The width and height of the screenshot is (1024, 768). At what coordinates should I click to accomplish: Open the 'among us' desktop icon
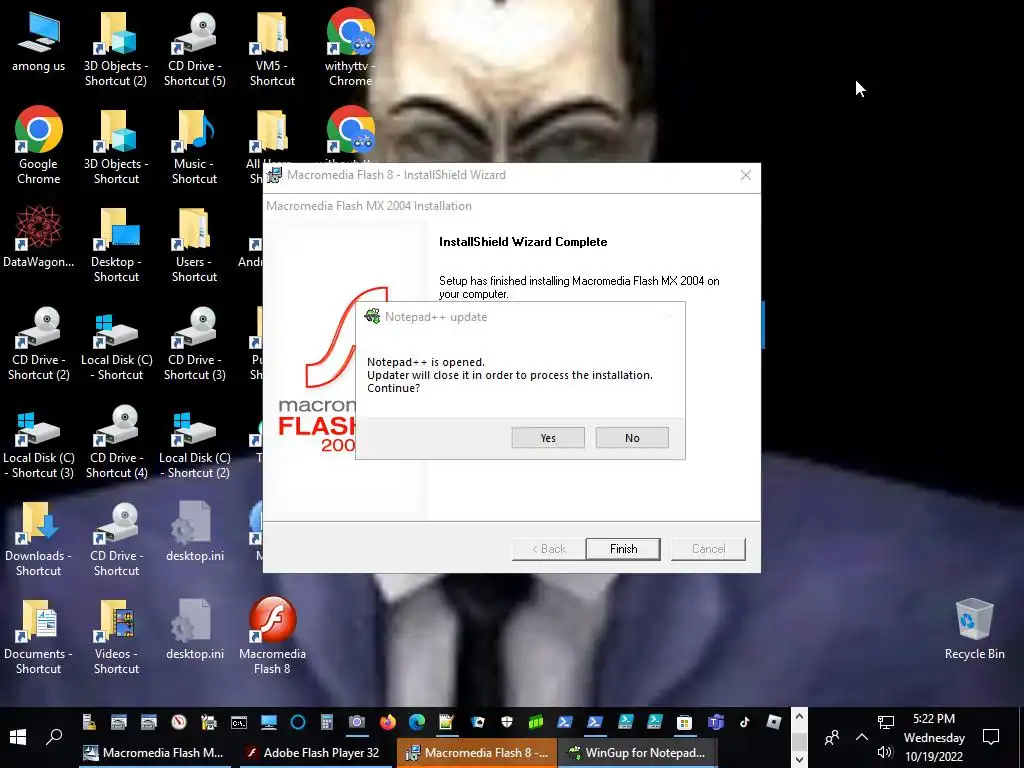[x=39, y=42]
